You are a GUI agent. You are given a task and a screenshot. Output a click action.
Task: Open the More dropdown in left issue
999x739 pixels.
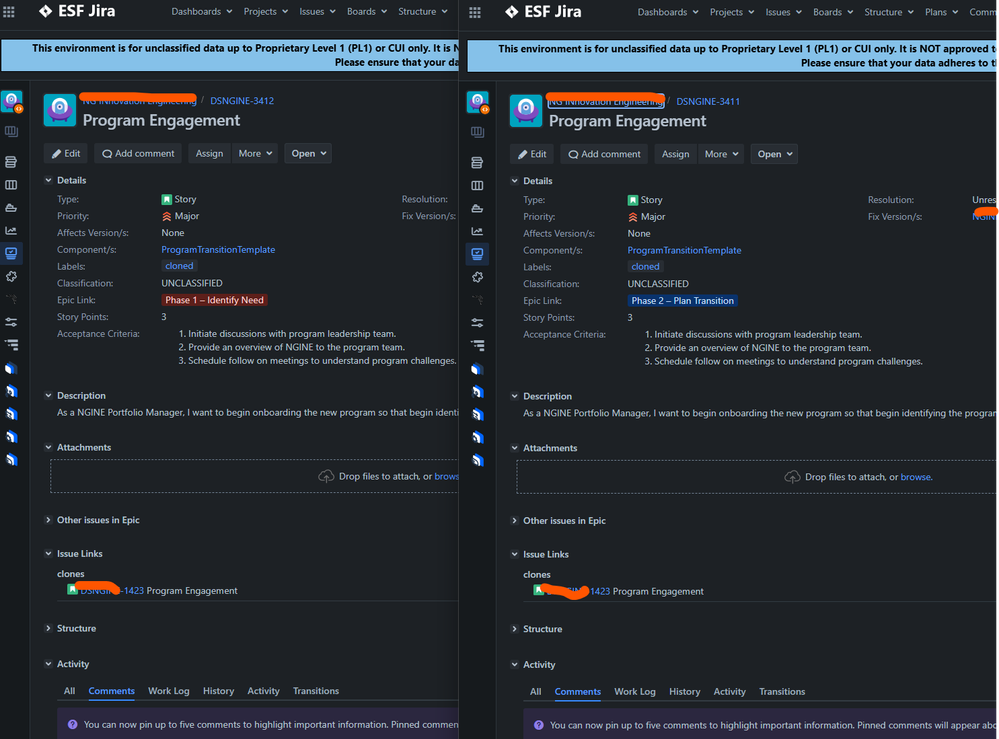tap(255, 154)
